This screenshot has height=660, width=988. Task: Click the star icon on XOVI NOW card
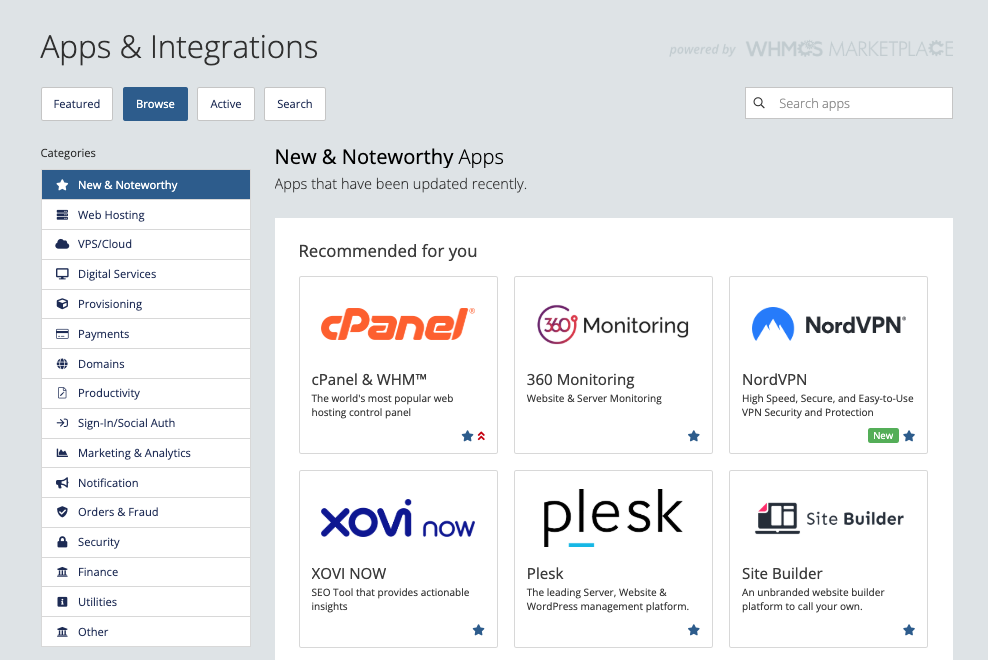tap(478, 630)
